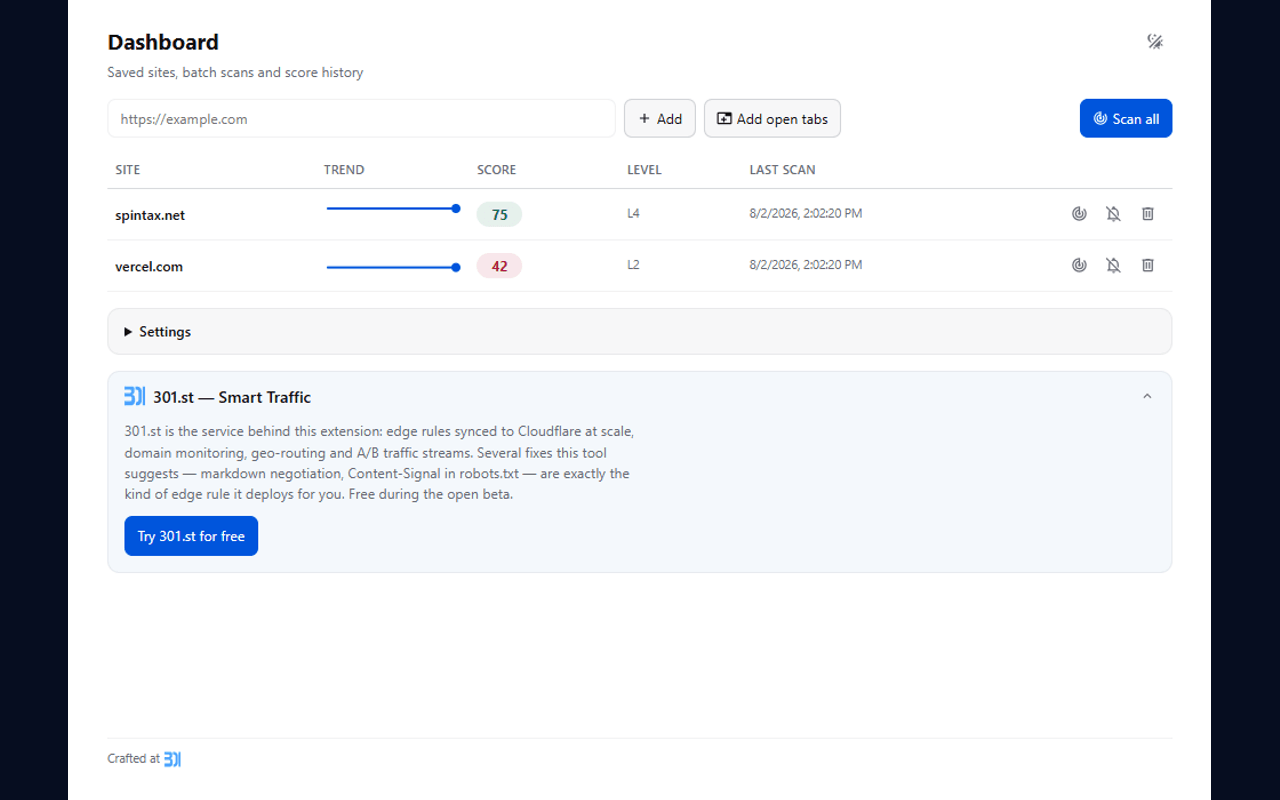1280x800 pixels.
Task: Click the SCORE column header
Action: click(x=497, y=170)
